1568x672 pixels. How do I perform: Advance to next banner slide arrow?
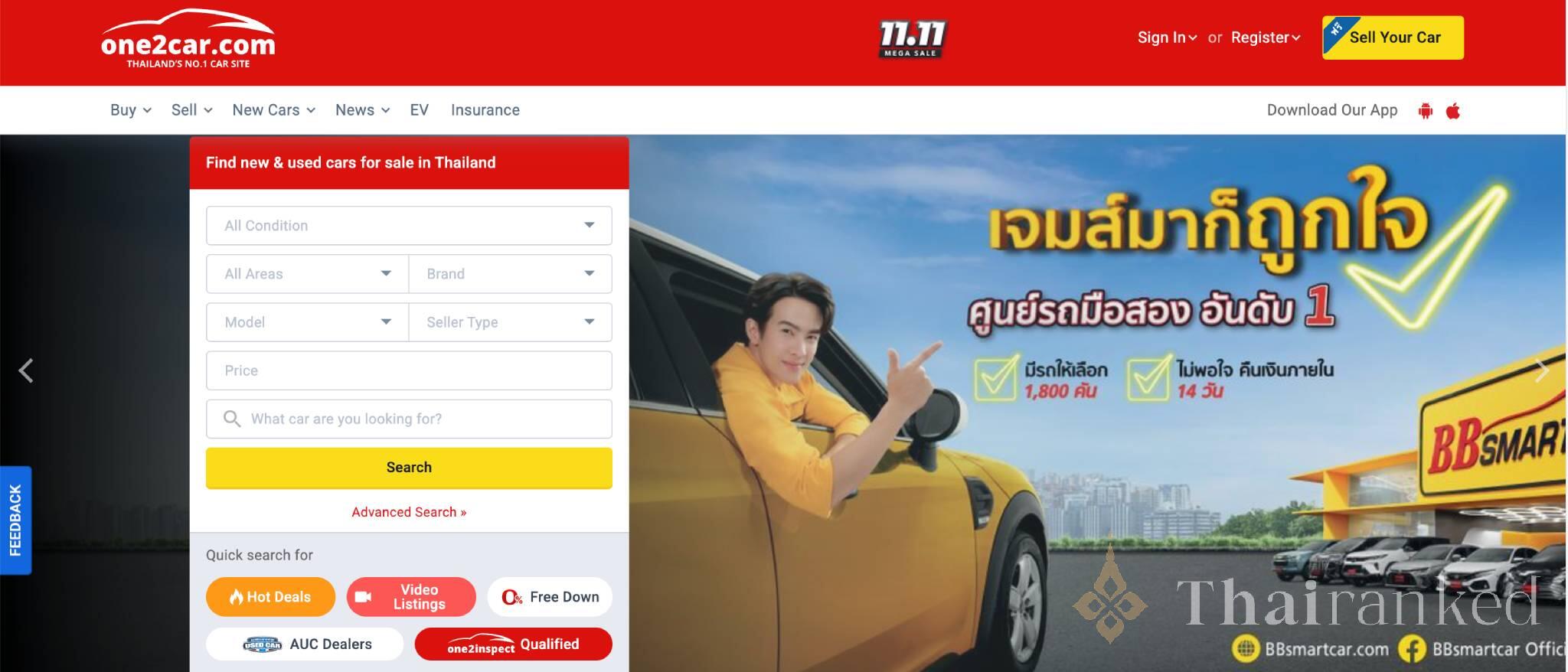(1542, 371)
